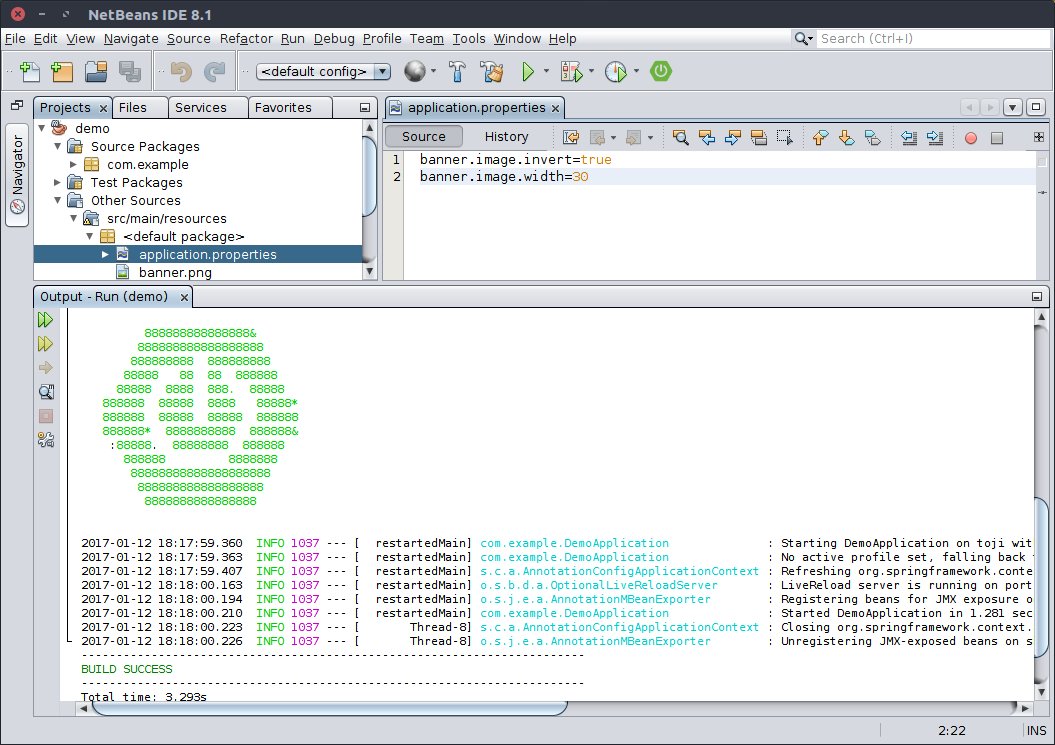Click the Undo arrow icon

(x=181, y=71)
